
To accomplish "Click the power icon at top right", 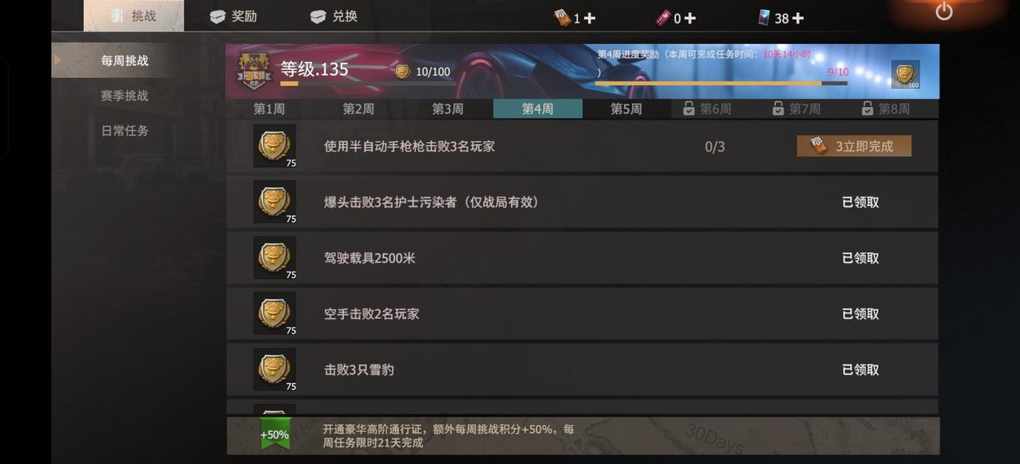I will point(944,12).
